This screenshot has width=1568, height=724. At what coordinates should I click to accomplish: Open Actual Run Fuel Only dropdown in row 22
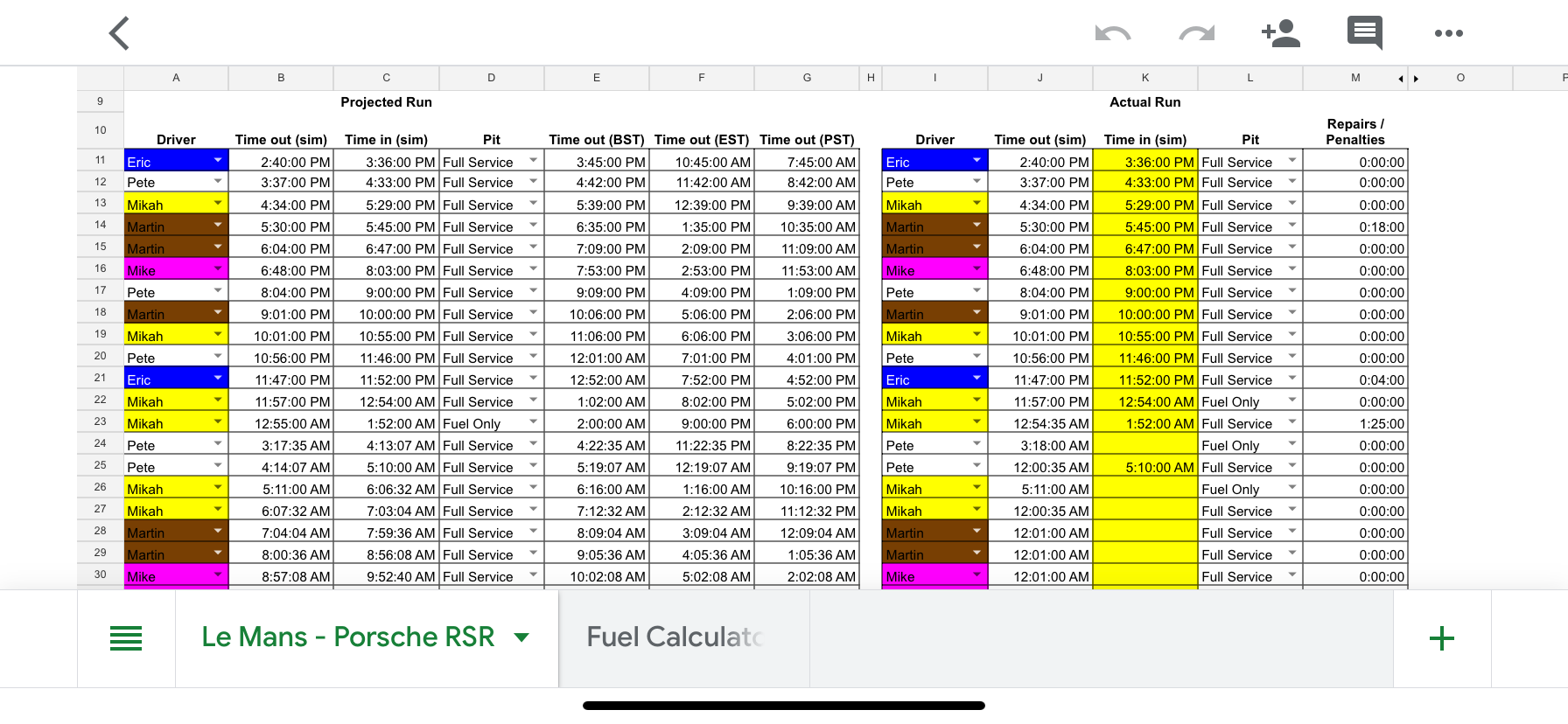point(1291,400)
